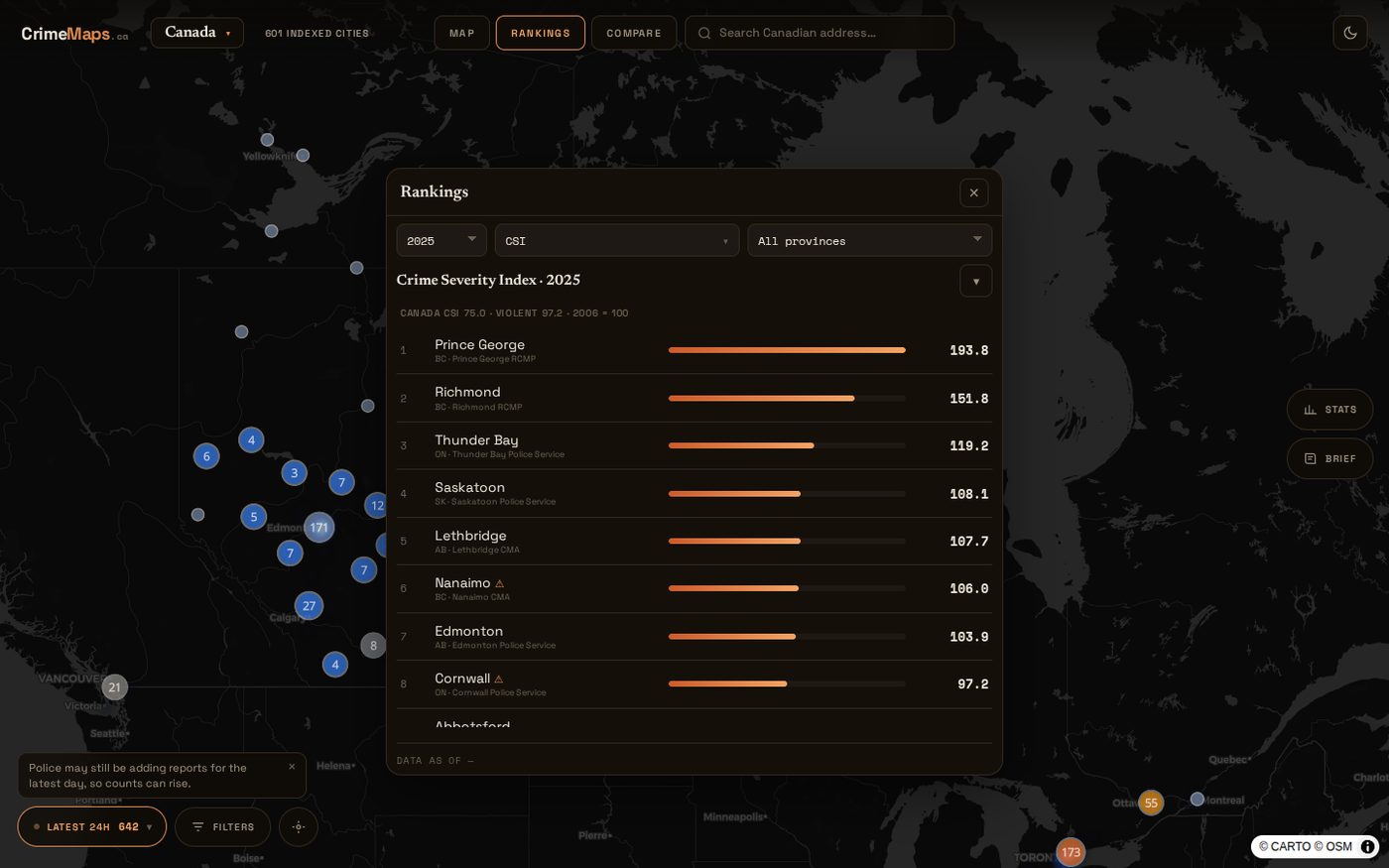Open Thunder Bay ranking row
Image resolution: width=1389 pixels, height=868 pixels.
pos(694,445)
